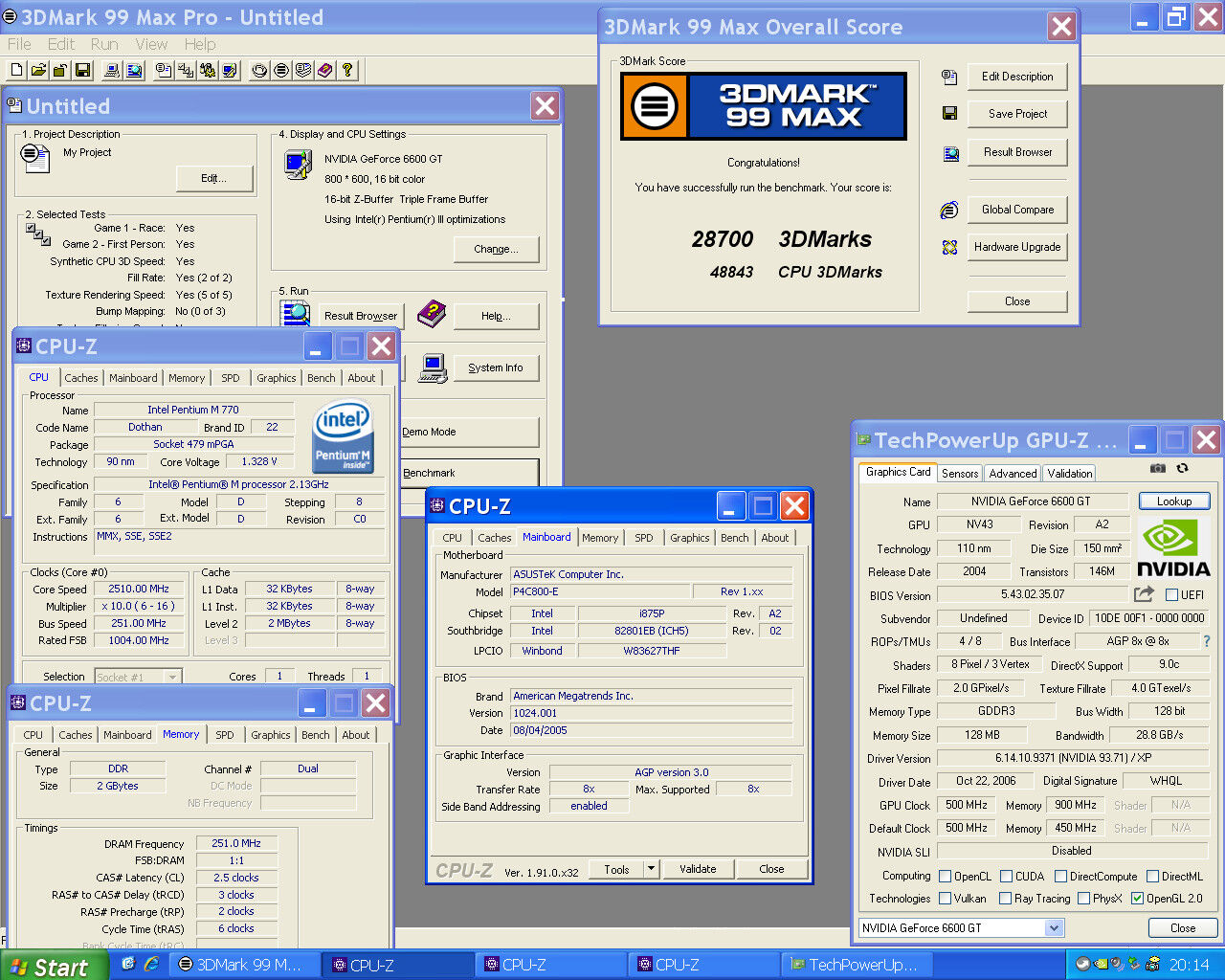
Task: Open the Run menu
Action: [x=104, y=44]
